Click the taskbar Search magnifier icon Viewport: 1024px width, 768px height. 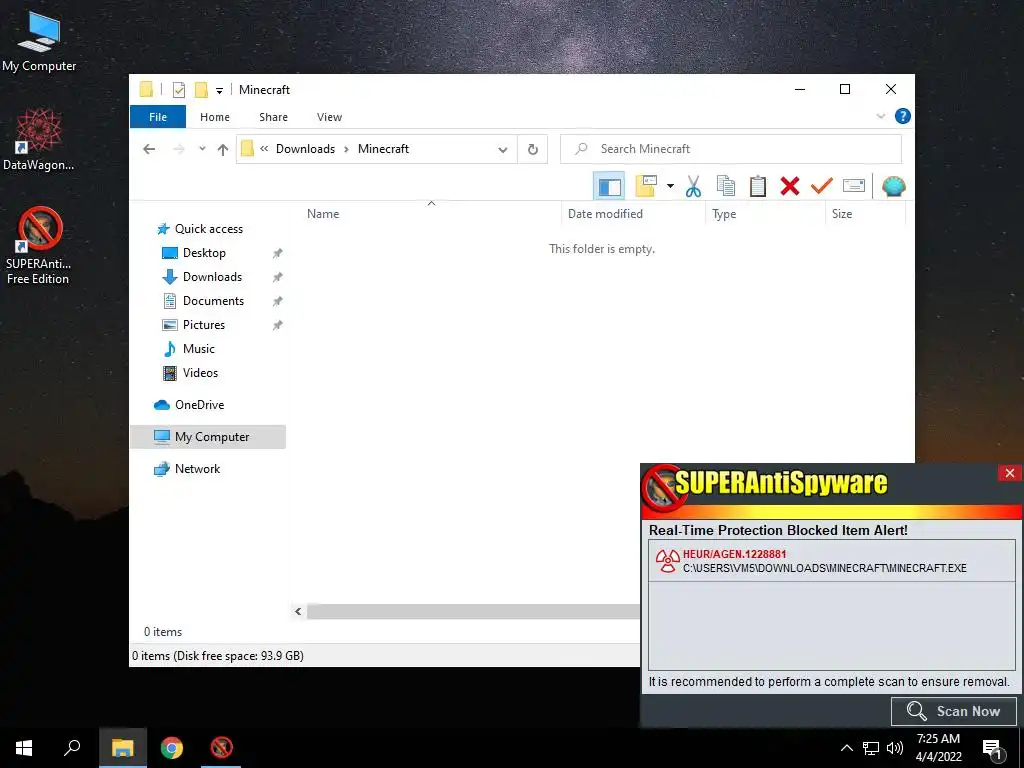click(x=72, y=748)
